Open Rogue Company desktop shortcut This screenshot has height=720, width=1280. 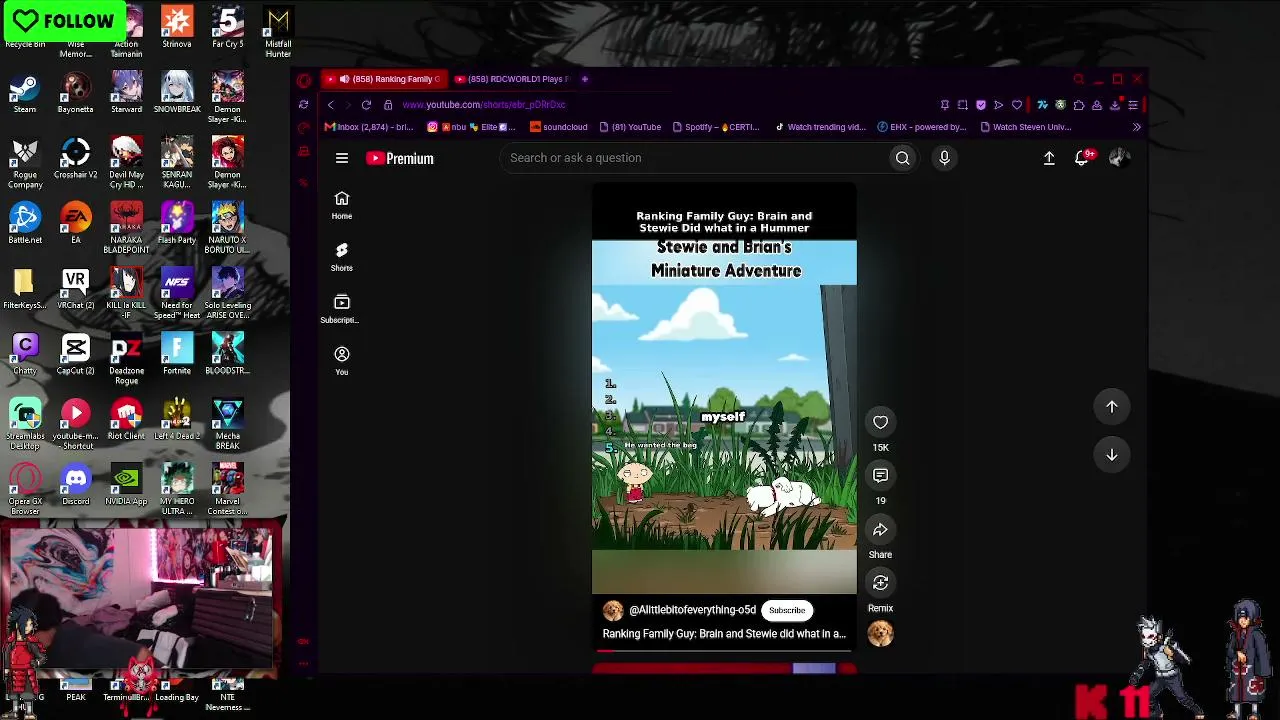click(x=25, y=163)
